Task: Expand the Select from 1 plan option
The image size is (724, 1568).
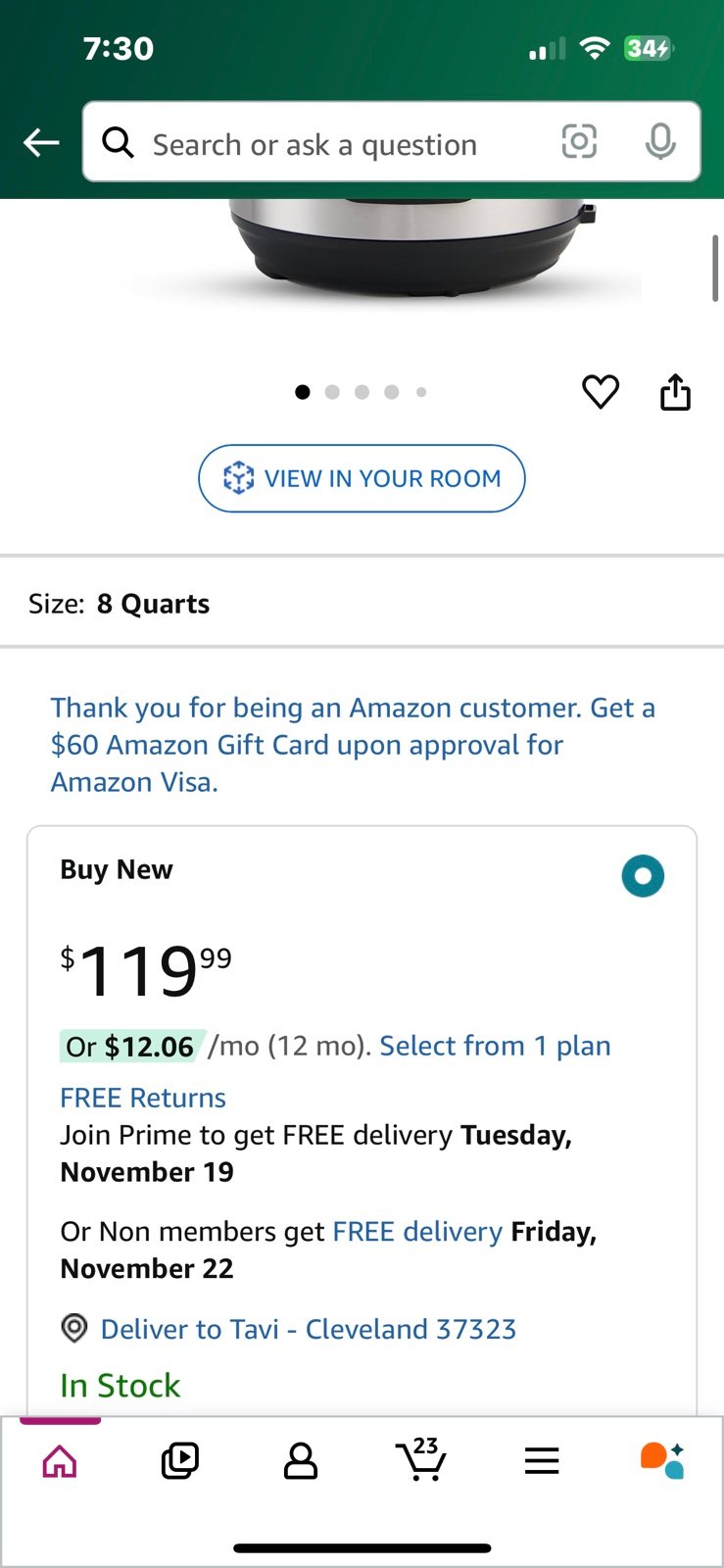Action: tap(495, 1046)
